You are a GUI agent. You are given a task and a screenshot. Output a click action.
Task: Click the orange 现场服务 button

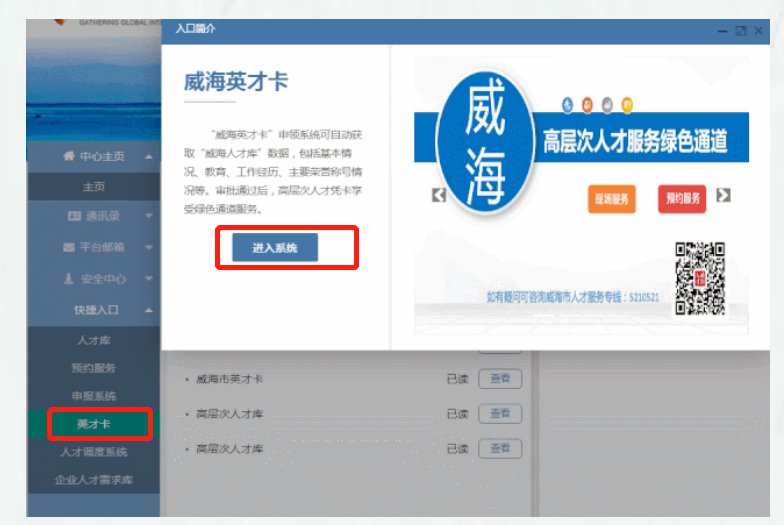pyautogui.click(x=611, y=199)
